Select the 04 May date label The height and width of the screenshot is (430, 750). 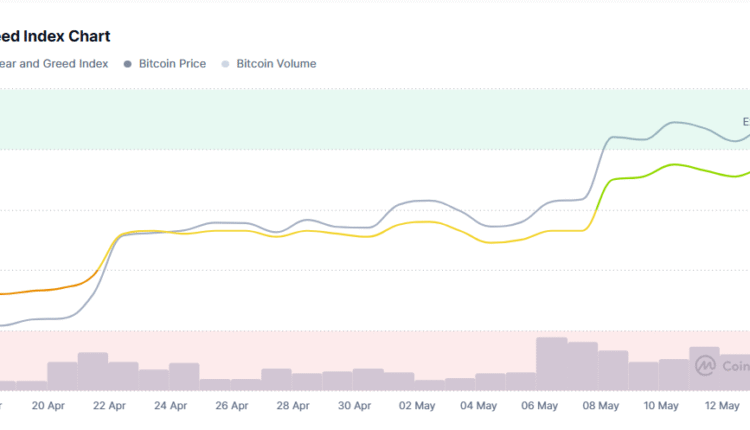coord(479,406)
